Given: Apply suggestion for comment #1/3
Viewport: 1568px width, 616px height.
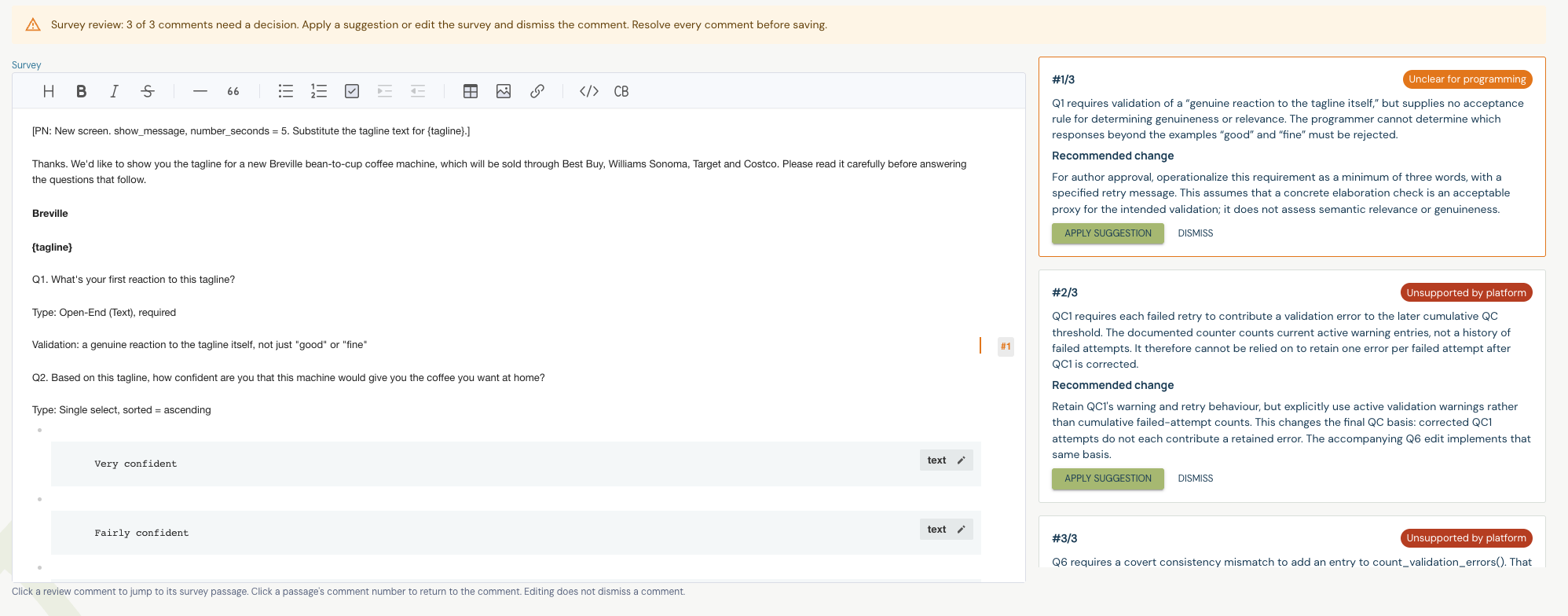Looking at the screenshot, I should click(x=1108, y=233).
